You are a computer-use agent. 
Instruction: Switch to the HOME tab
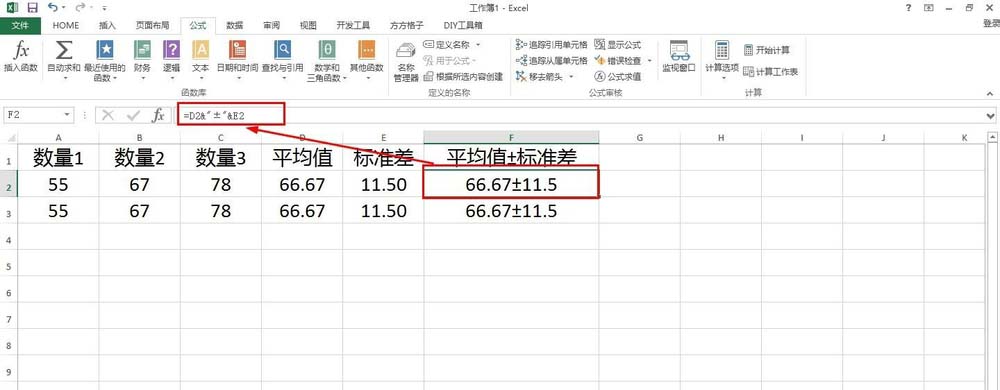(66, 25)
